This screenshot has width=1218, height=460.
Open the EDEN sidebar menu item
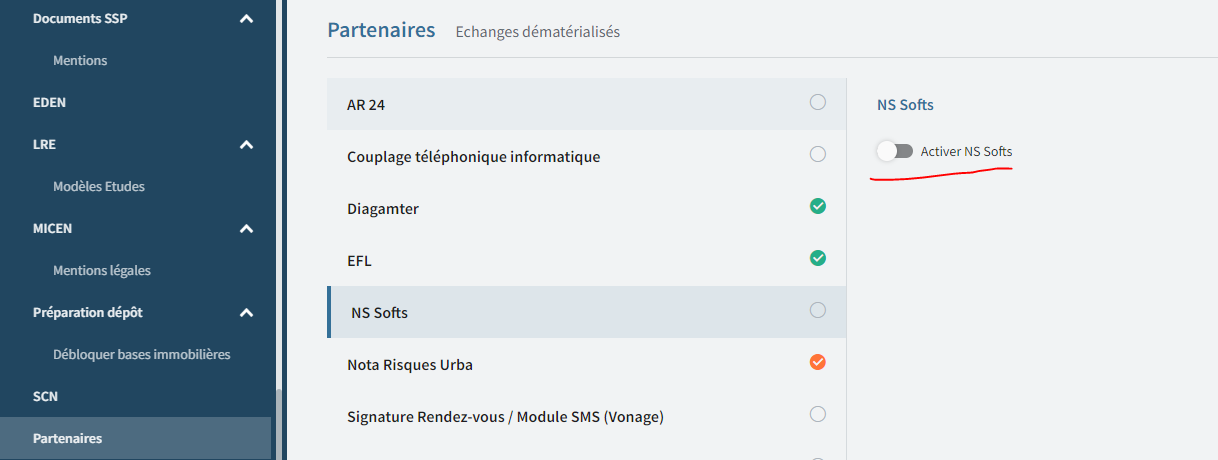(50, 102)
